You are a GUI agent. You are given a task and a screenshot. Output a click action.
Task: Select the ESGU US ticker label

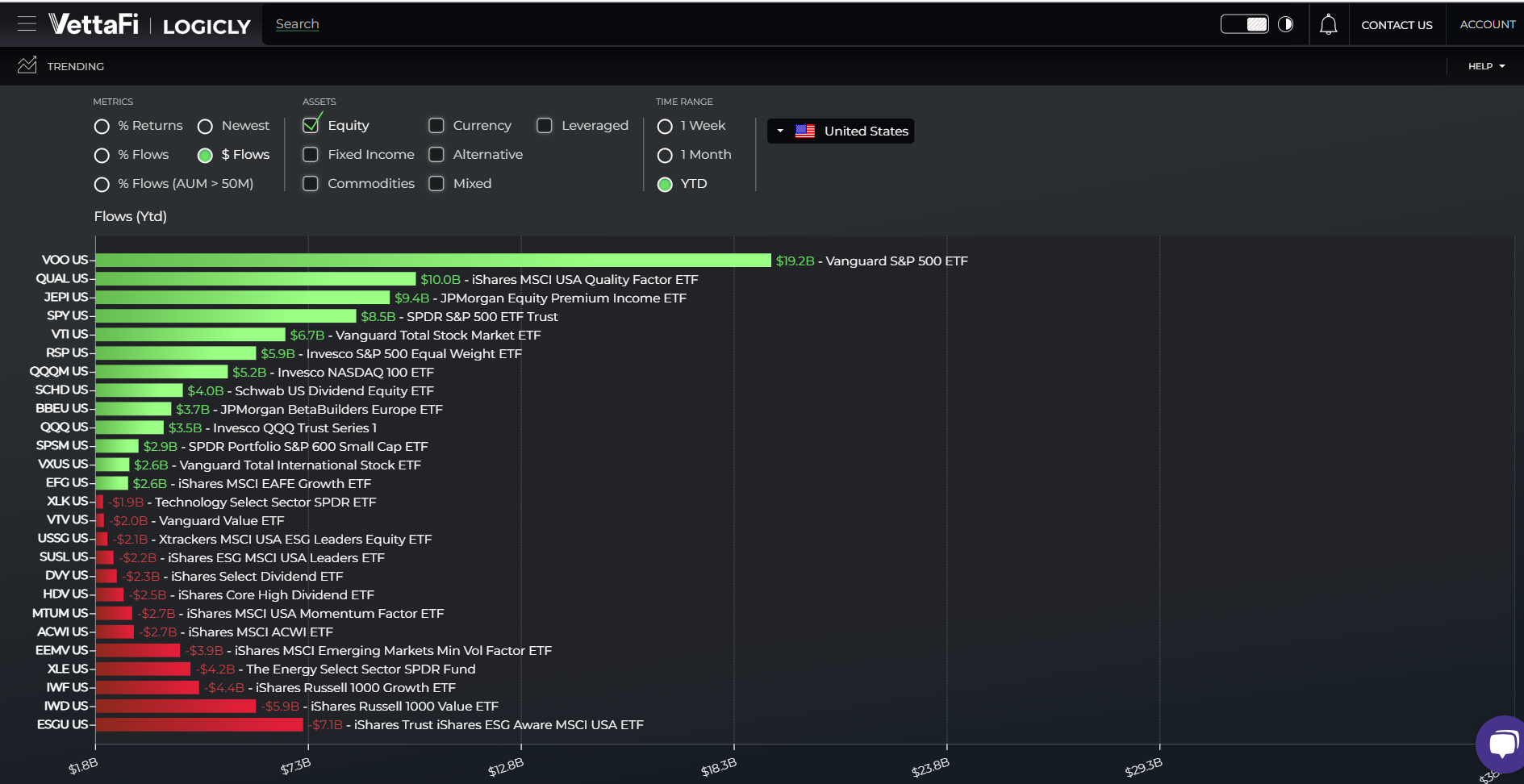[63, 724]
